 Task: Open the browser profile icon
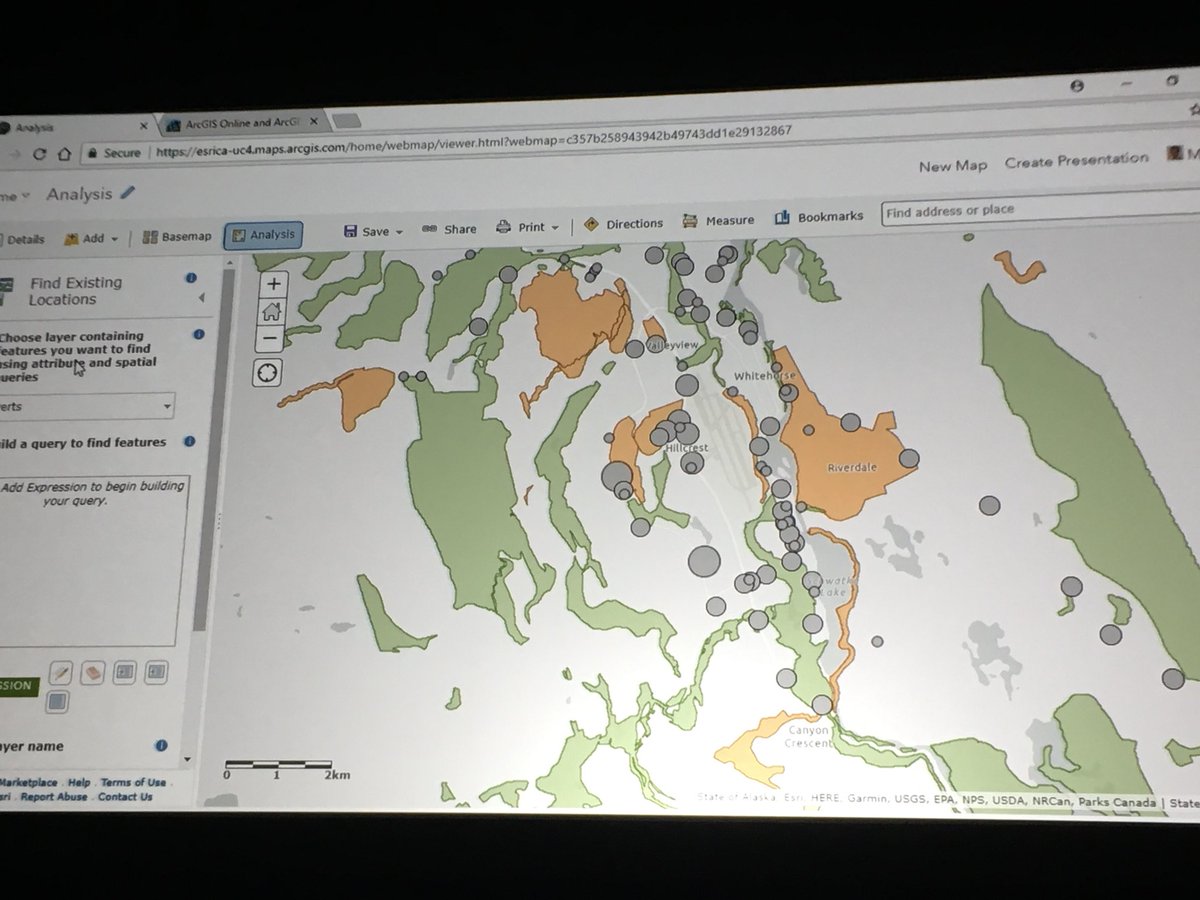[1076, 87]
